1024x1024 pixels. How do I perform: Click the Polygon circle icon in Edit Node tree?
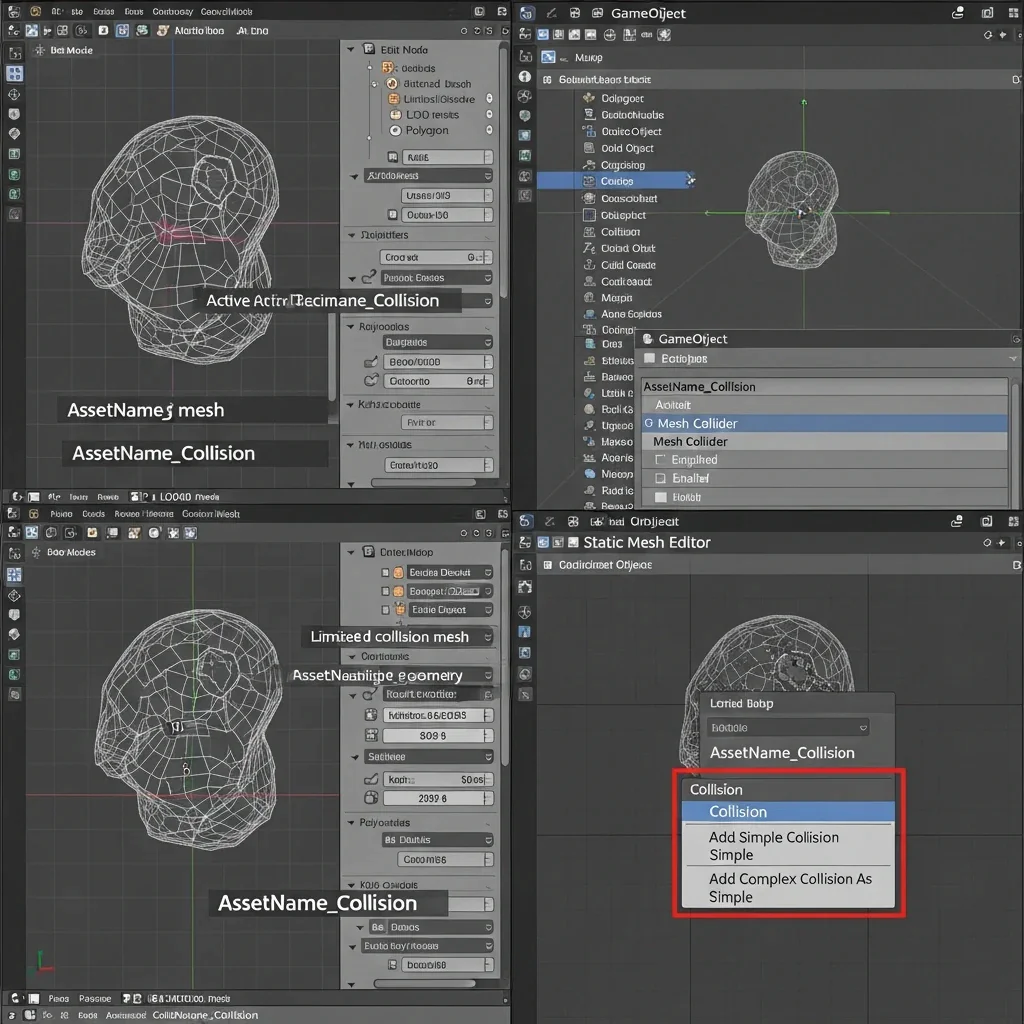395,131
